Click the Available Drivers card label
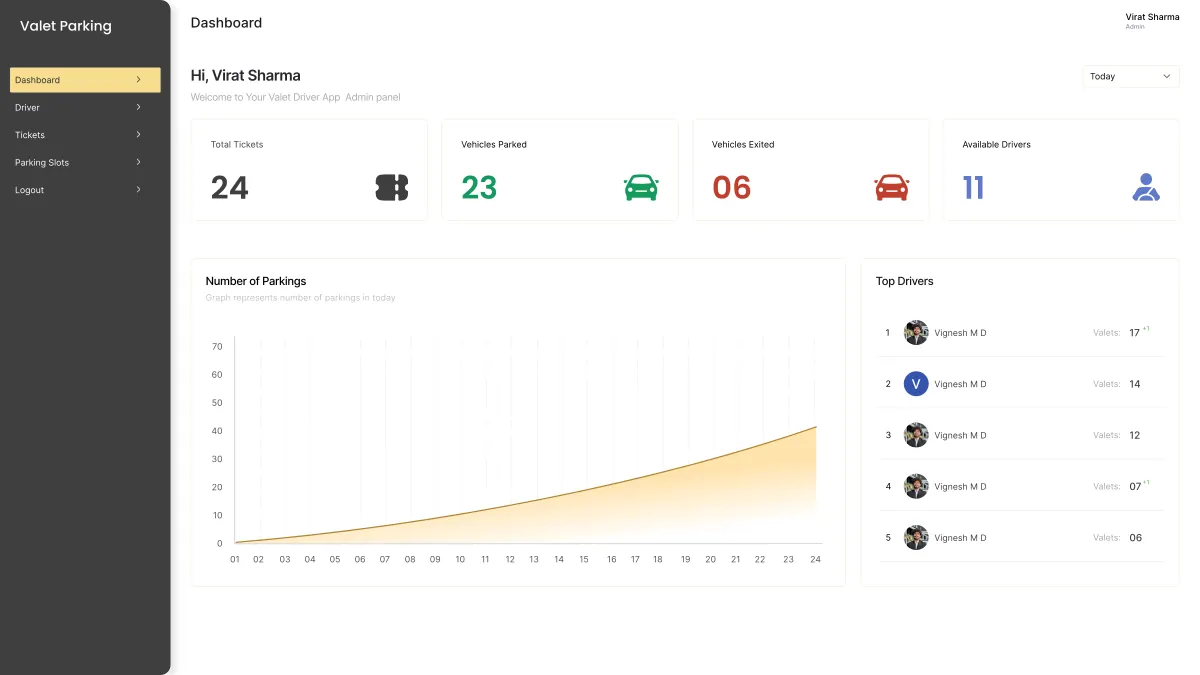The image size is (1200, 675). click(996, 144)
